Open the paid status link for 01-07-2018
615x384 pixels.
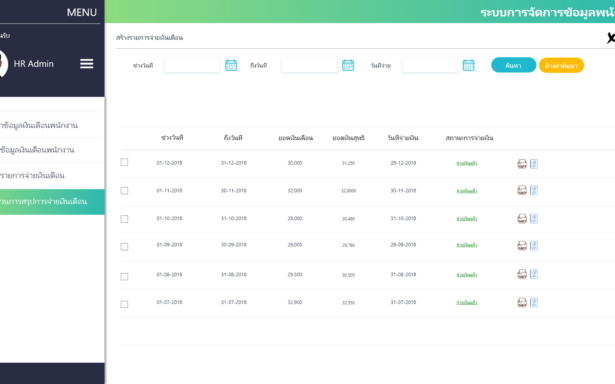467,302
